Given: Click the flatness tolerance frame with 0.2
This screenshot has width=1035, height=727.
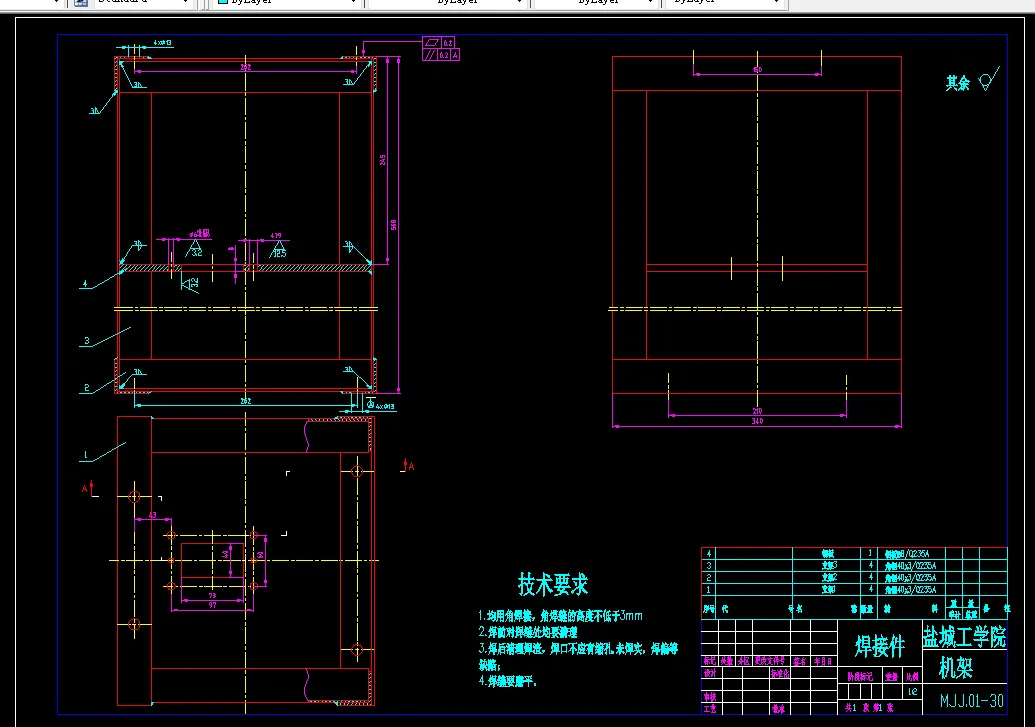Looking at the screenshot, I should pyautogui.click(x=438, y=43).
